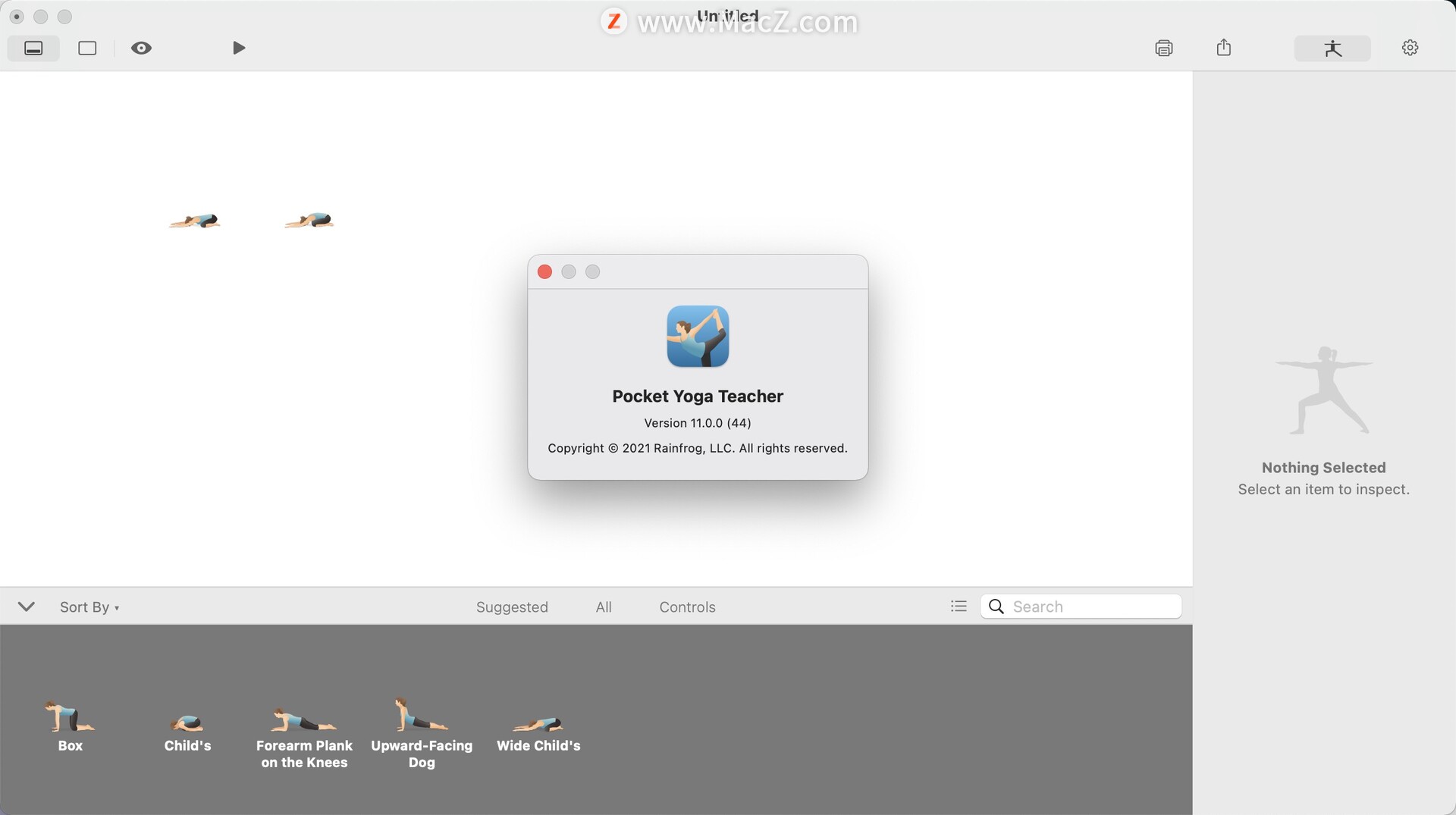Select the Upward-Facing Dog pose
The width and height of the screenshot is (1456, 815).
click(422, 733)
